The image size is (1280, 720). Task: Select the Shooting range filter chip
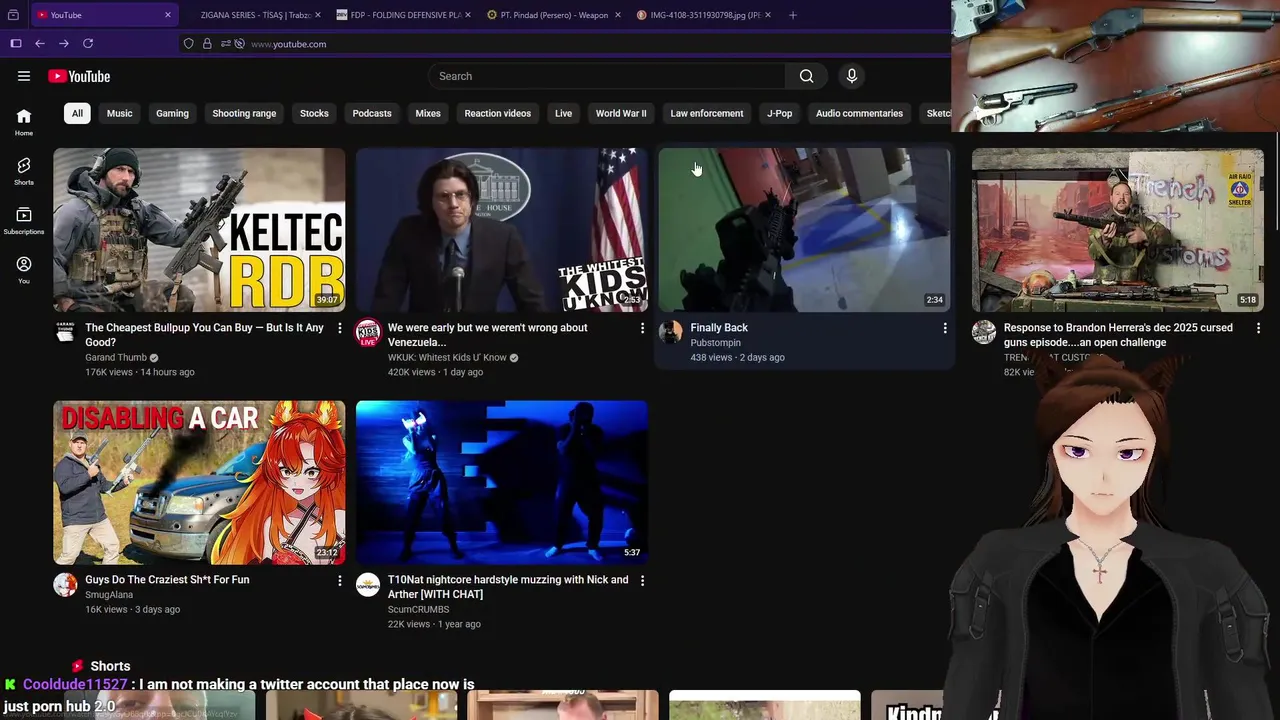click(x=244, y=113)
